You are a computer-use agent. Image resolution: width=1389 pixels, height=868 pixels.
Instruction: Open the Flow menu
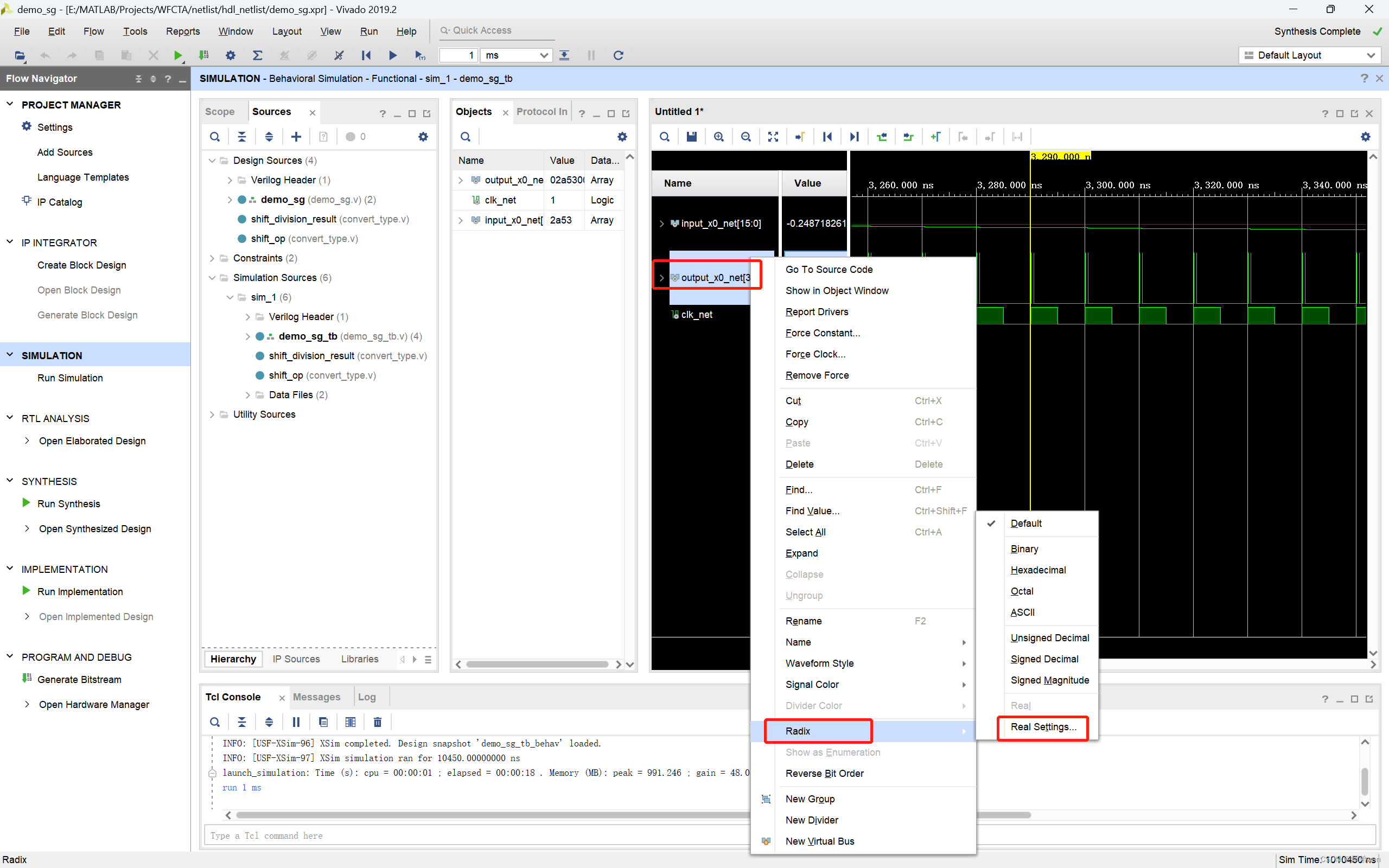(93, 31)
